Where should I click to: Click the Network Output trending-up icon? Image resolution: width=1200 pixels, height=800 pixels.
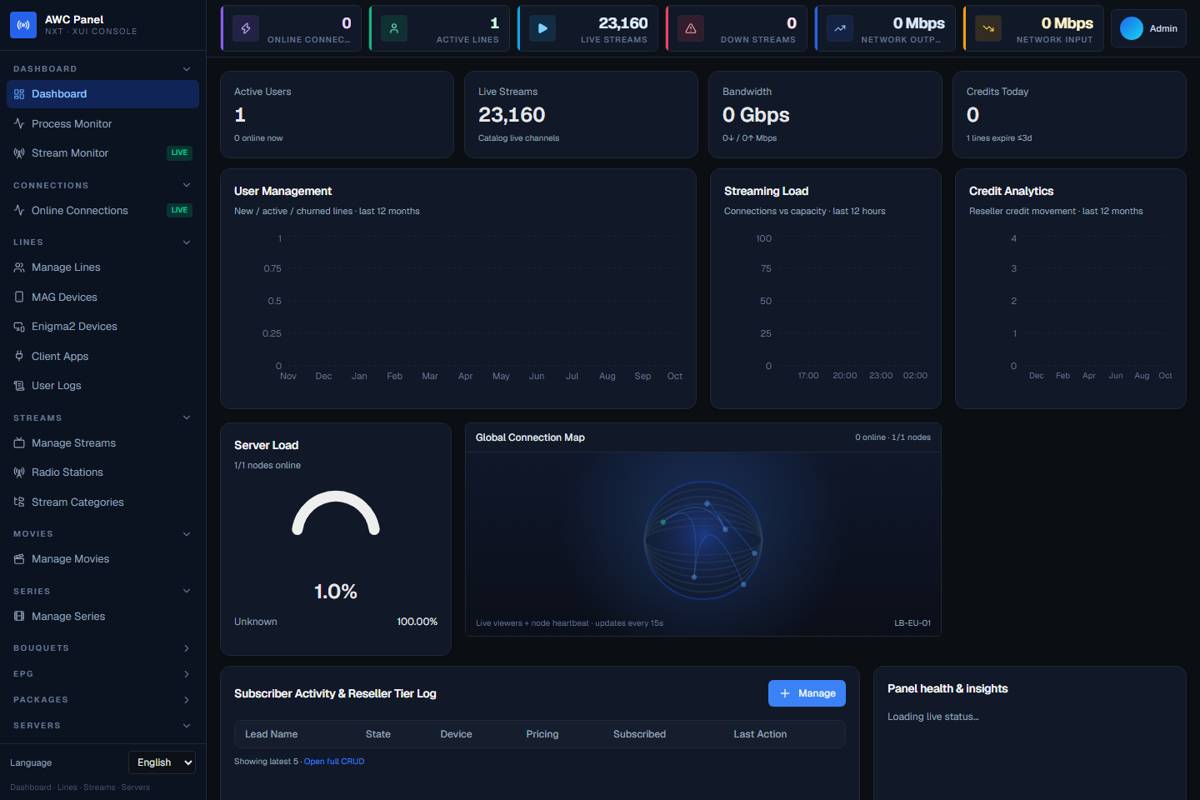tap(840, 28)
